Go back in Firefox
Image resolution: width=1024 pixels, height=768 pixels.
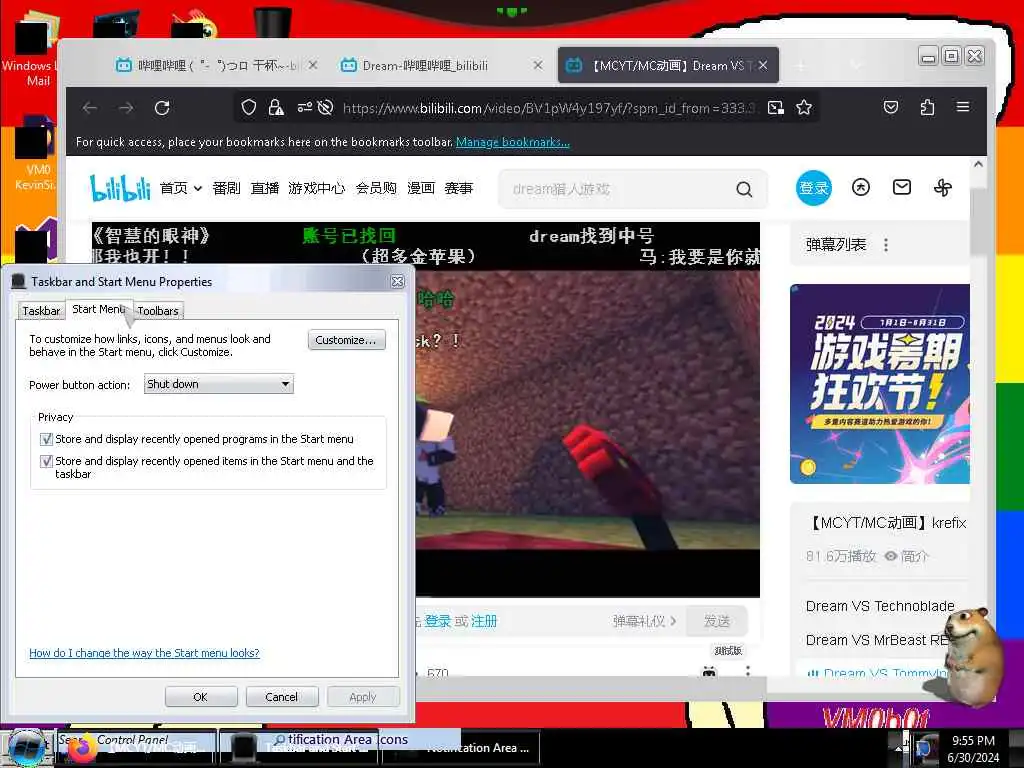pos(90,108)
